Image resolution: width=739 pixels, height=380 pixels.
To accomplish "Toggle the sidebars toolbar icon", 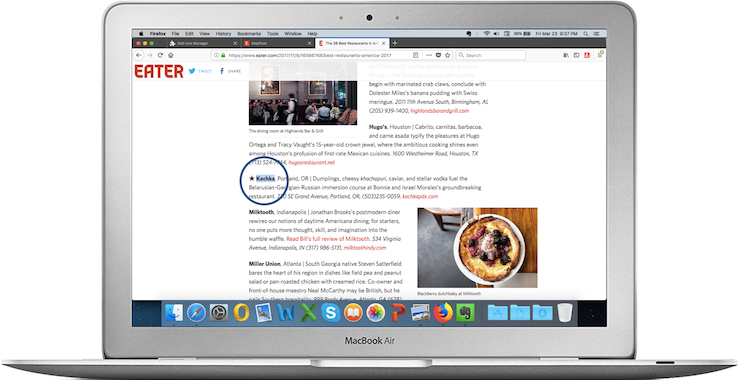I will [x=576, y=55].
